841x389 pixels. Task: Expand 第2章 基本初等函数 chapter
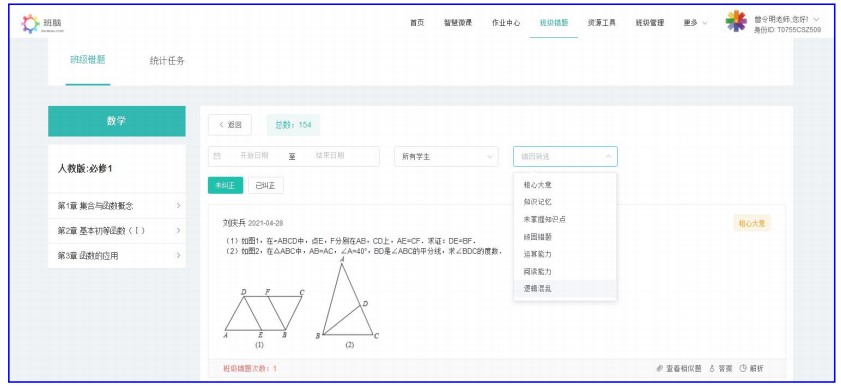point(117,231)
